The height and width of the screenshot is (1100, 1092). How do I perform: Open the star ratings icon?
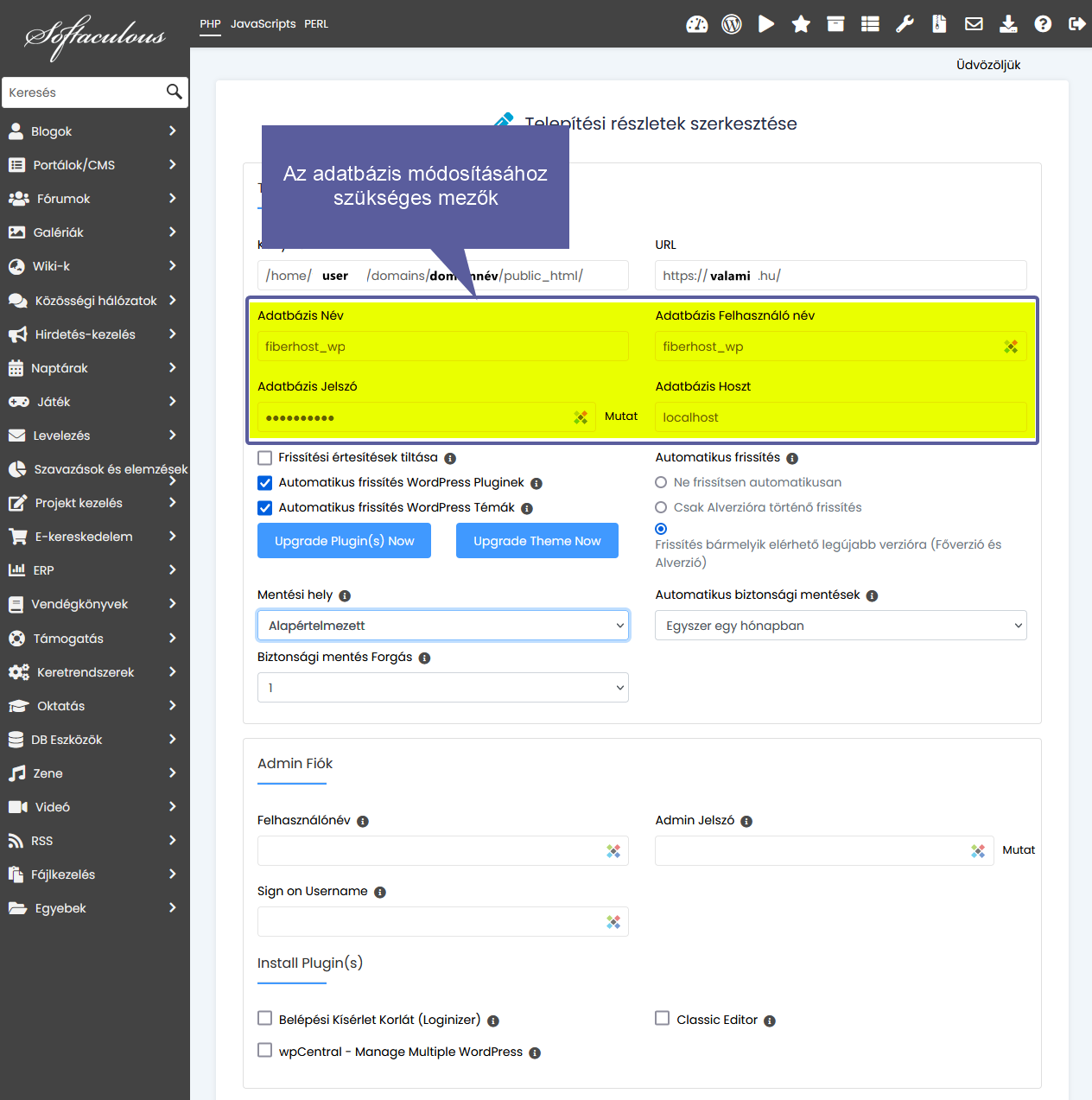(x=801, y=24)
